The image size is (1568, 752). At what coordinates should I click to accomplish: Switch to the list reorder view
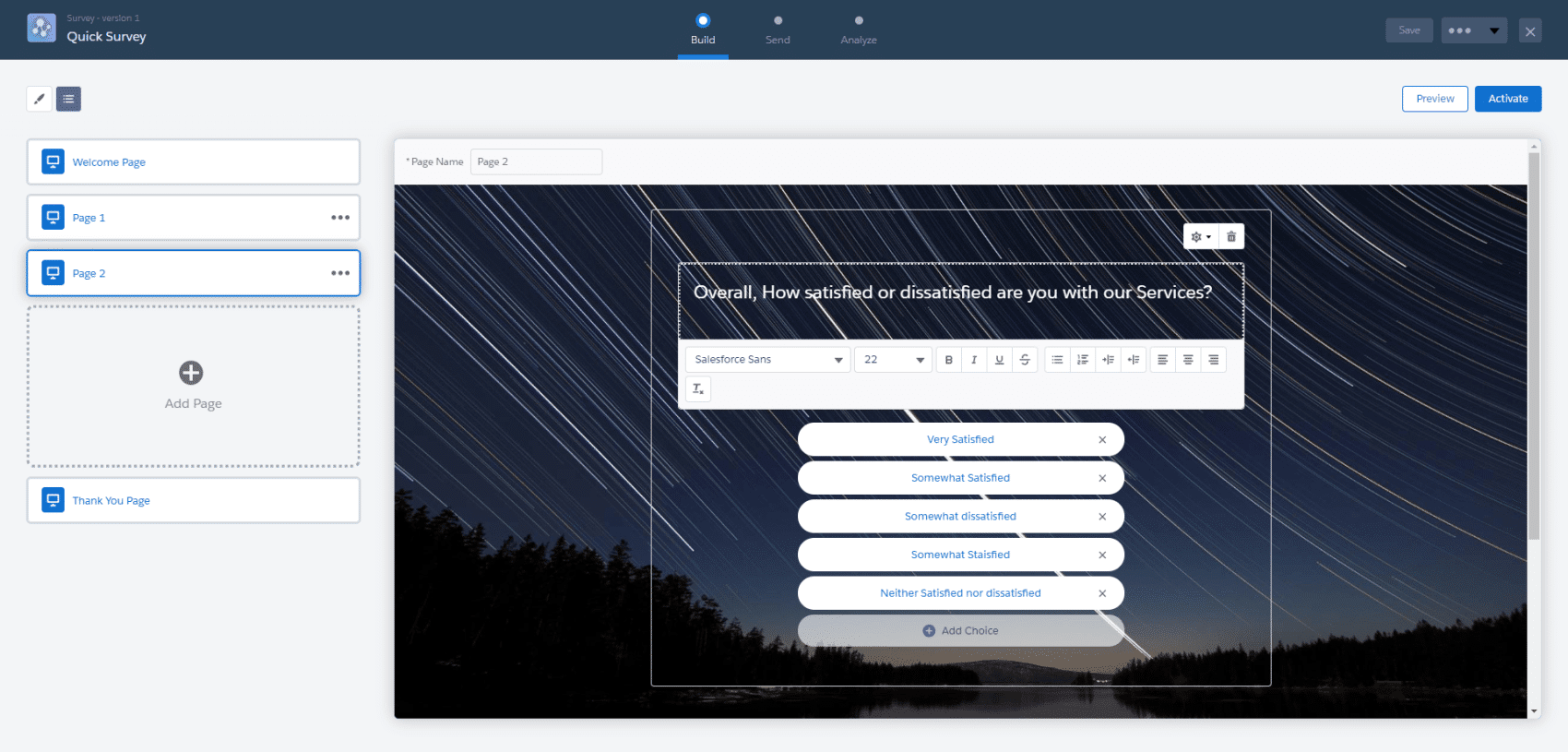pyautogui.click(x=68, y=99)
